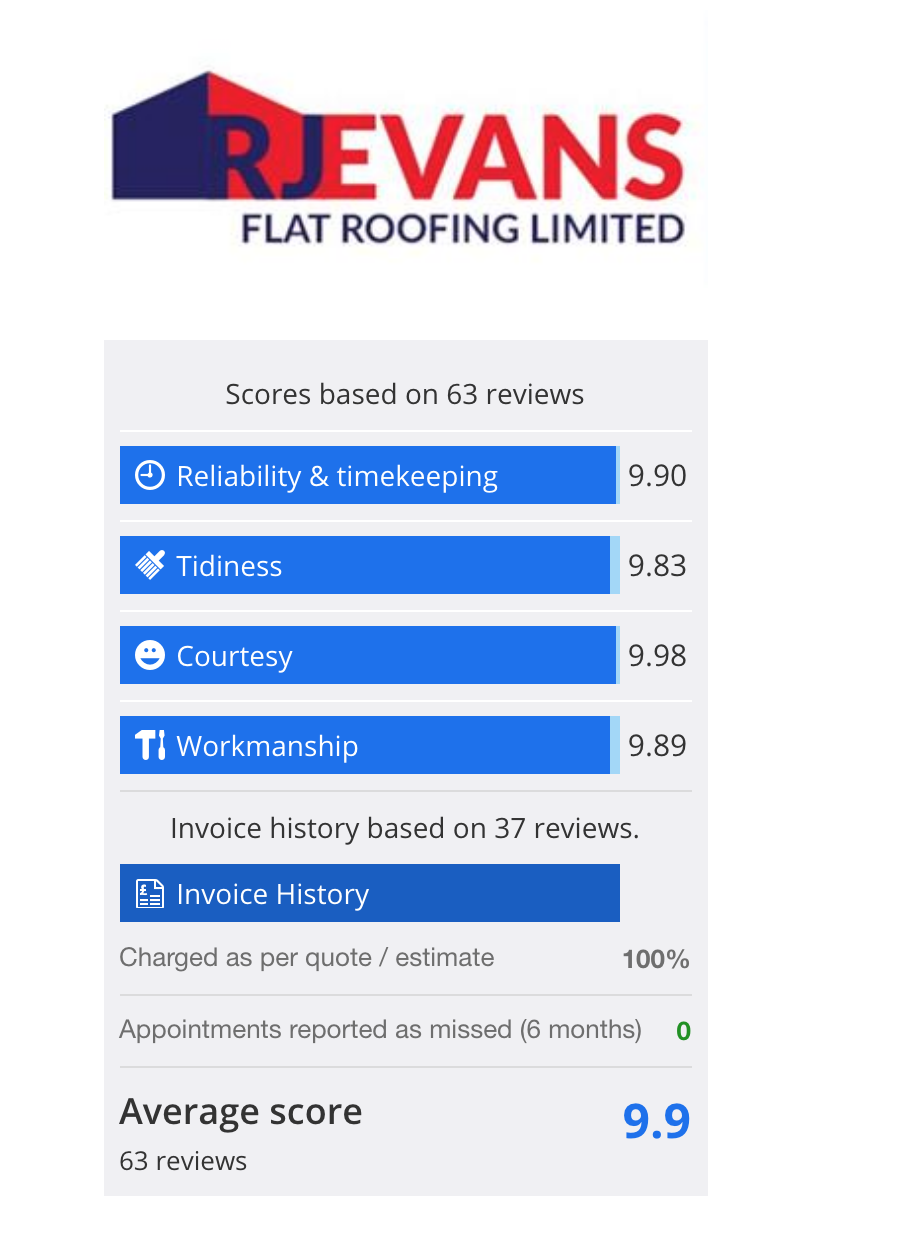Open the Invoice History bar
The width and height of the screenshot is (908, 1244).
370,893
